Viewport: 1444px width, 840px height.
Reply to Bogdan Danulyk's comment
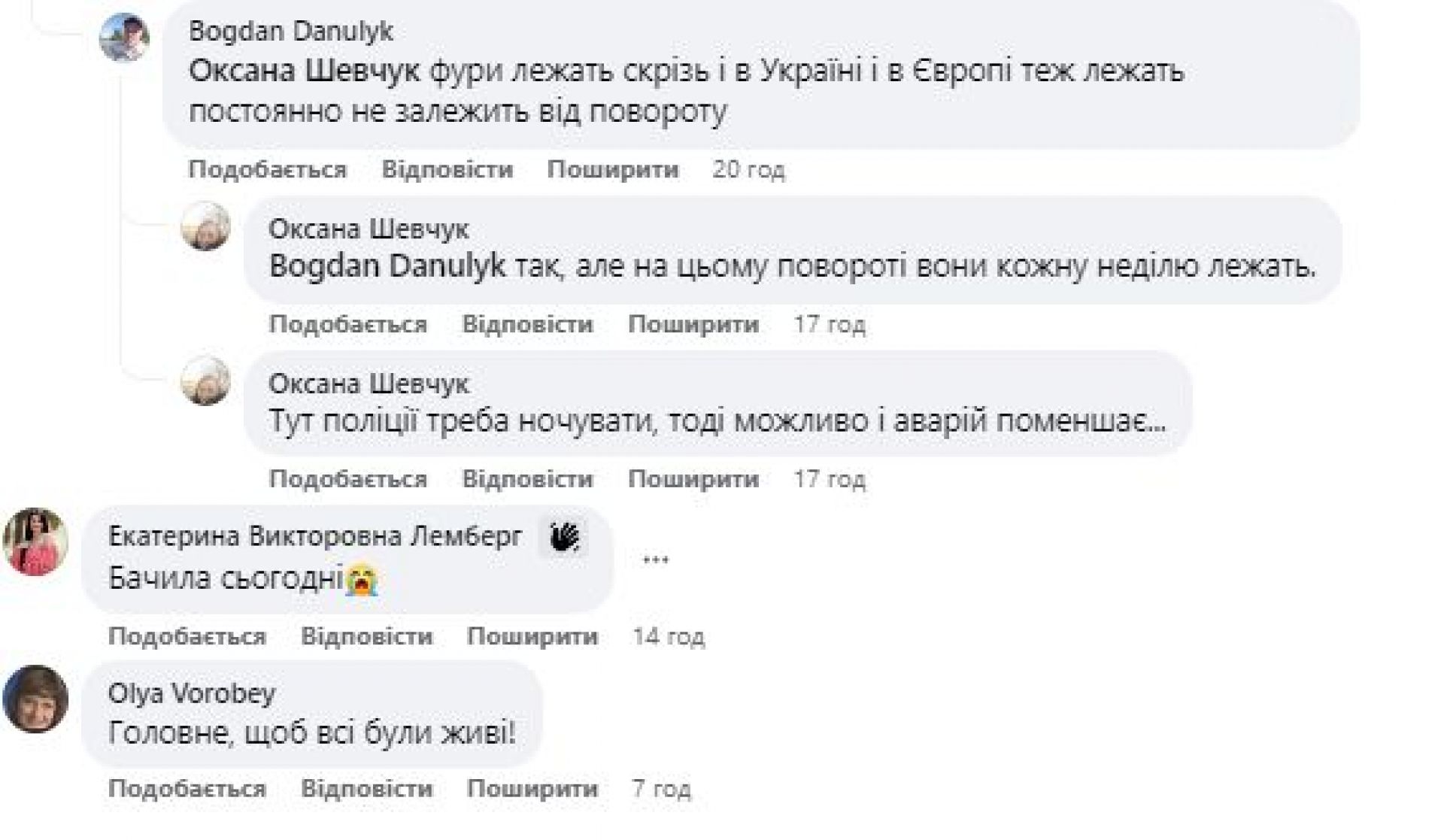447,169
